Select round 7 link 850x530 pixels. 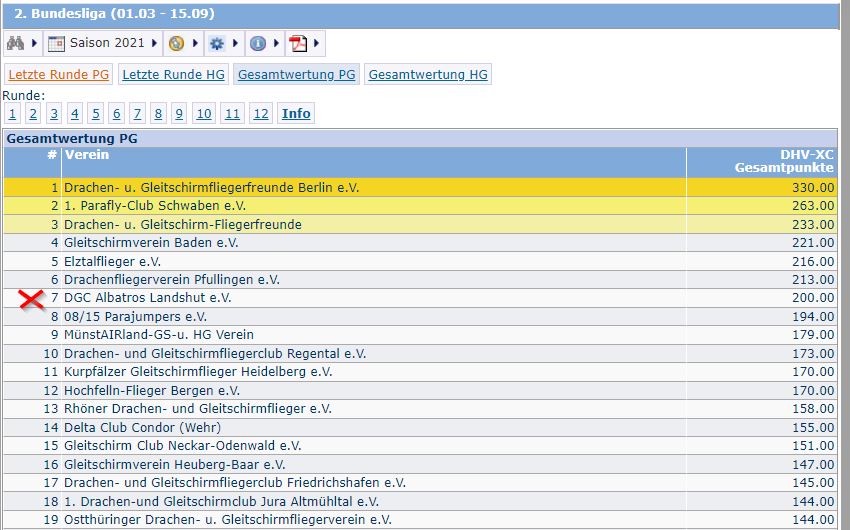[137, 114]
